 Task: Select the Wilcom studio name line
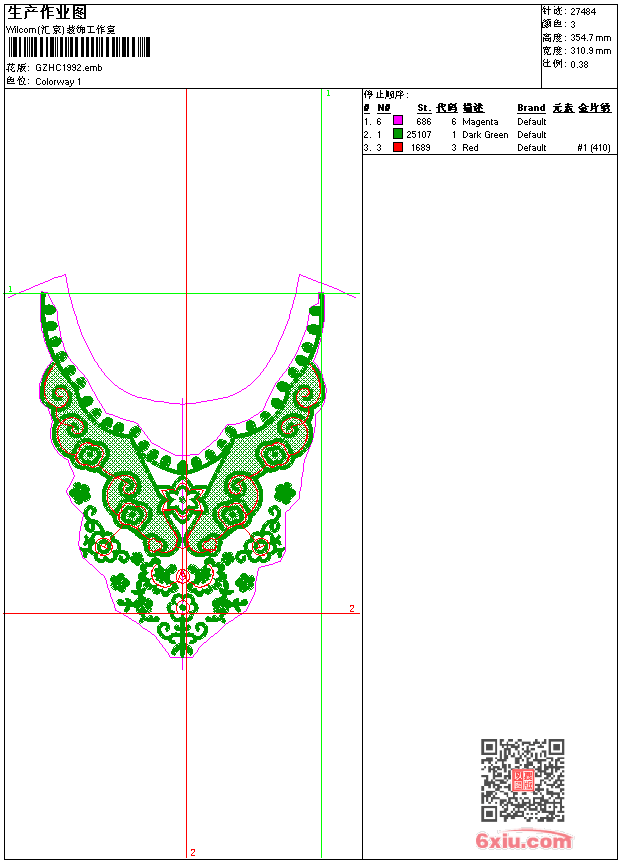pos(61,30)
